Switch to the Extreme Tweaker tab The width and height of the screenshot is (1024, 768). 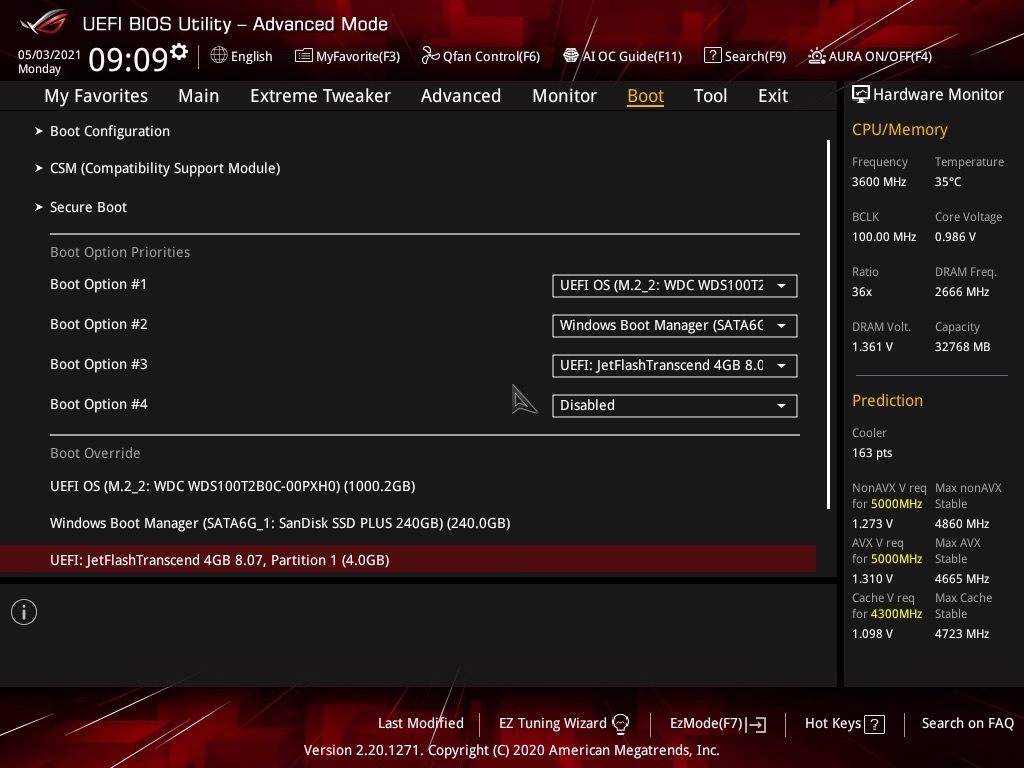click(320, 96)
